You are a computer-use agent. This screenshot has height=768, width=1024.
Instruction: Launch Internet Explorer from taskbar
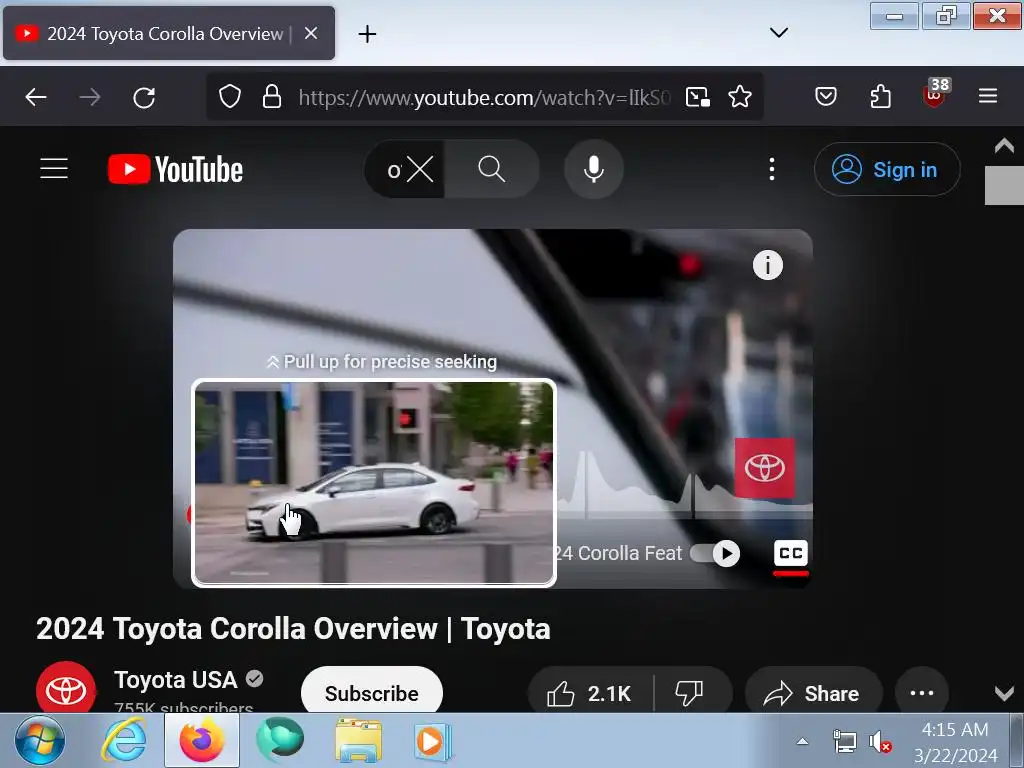tap(123, 741)
